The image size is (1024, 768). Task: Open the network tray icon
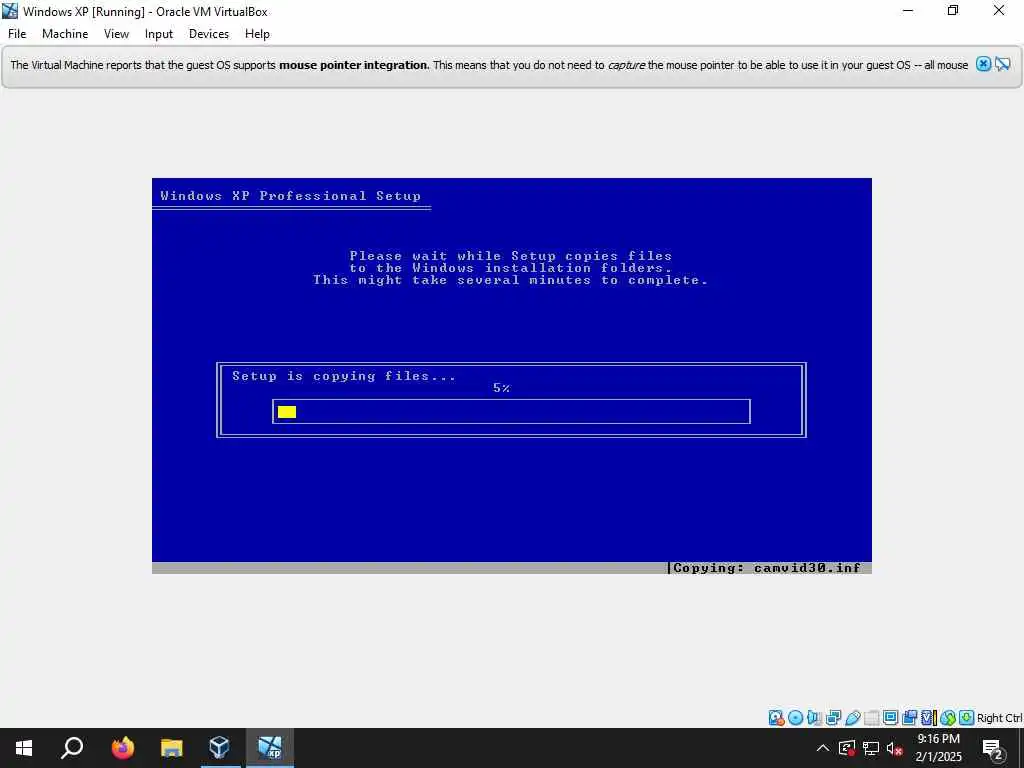tap(871, 748)
